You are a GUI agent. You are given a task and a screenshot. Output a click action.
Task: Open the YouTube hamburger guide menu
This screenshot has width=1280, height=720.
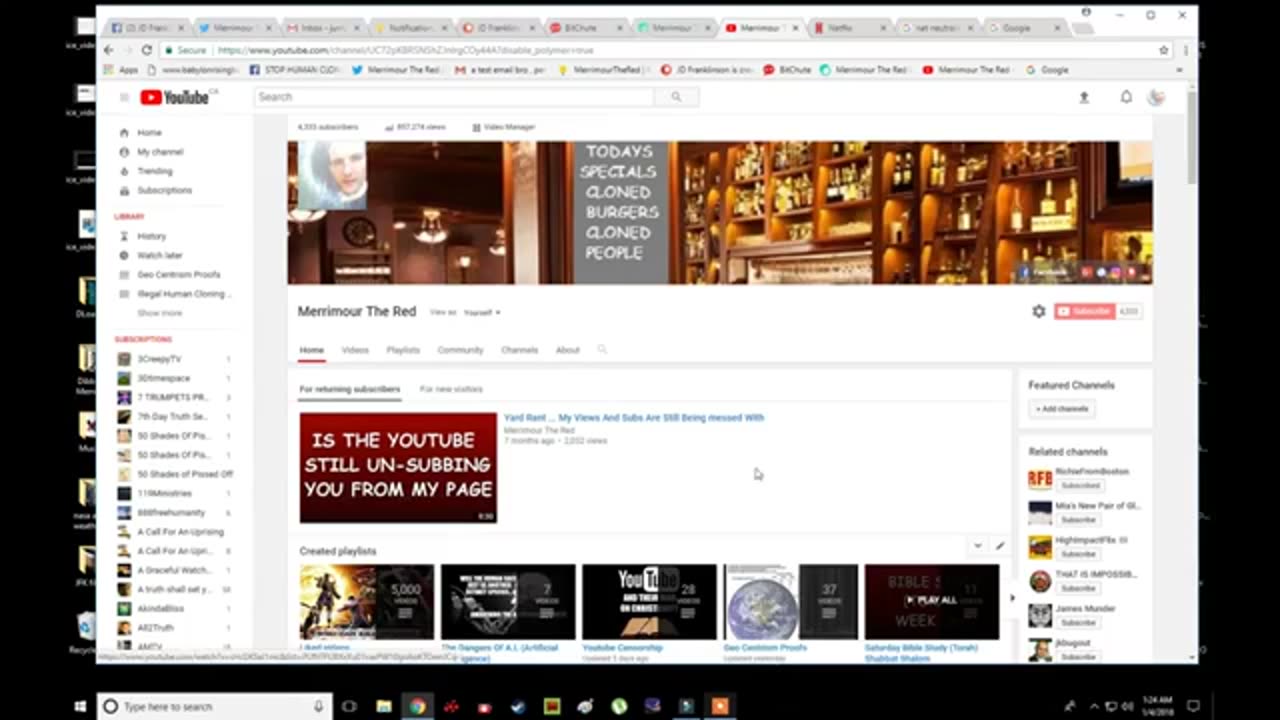(124, 97)
